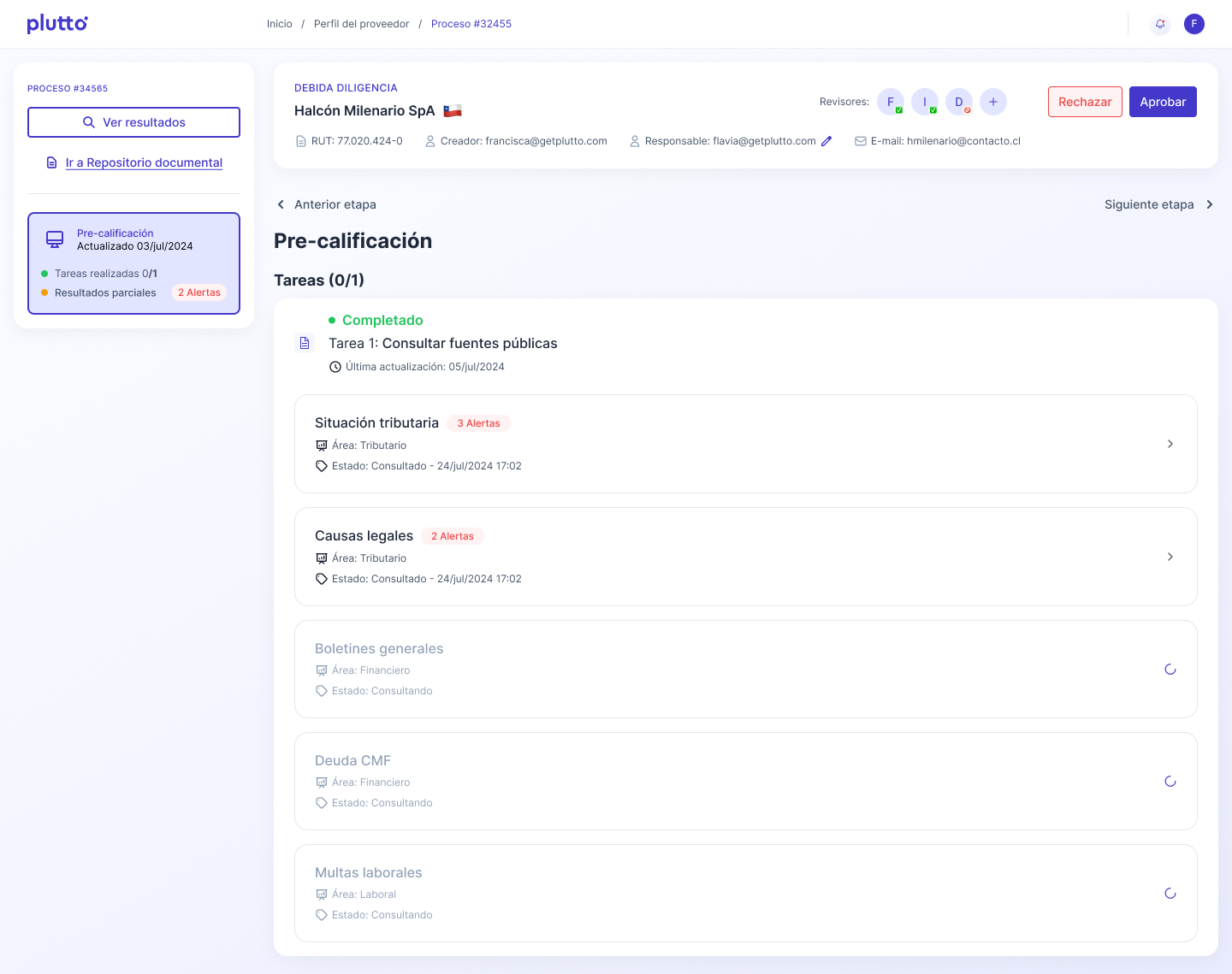The width and height of the screenshot is (1232, 974).
Task: Click the repository document icon in sidebar
Action: coord(51,162)
